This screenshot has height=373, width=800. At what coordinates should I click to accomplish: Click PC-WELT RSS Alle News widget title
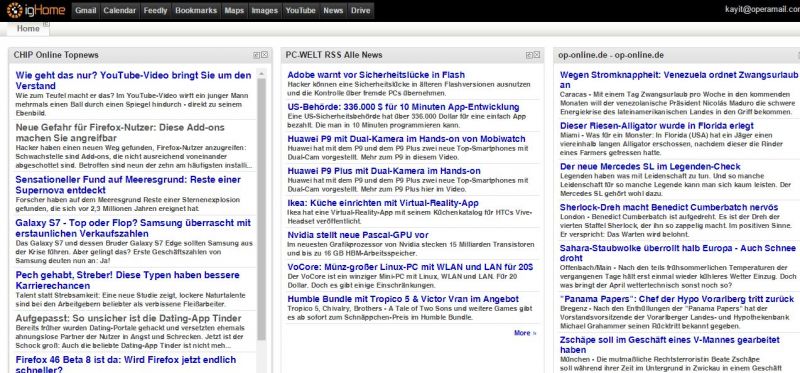[x=334, y=55]
